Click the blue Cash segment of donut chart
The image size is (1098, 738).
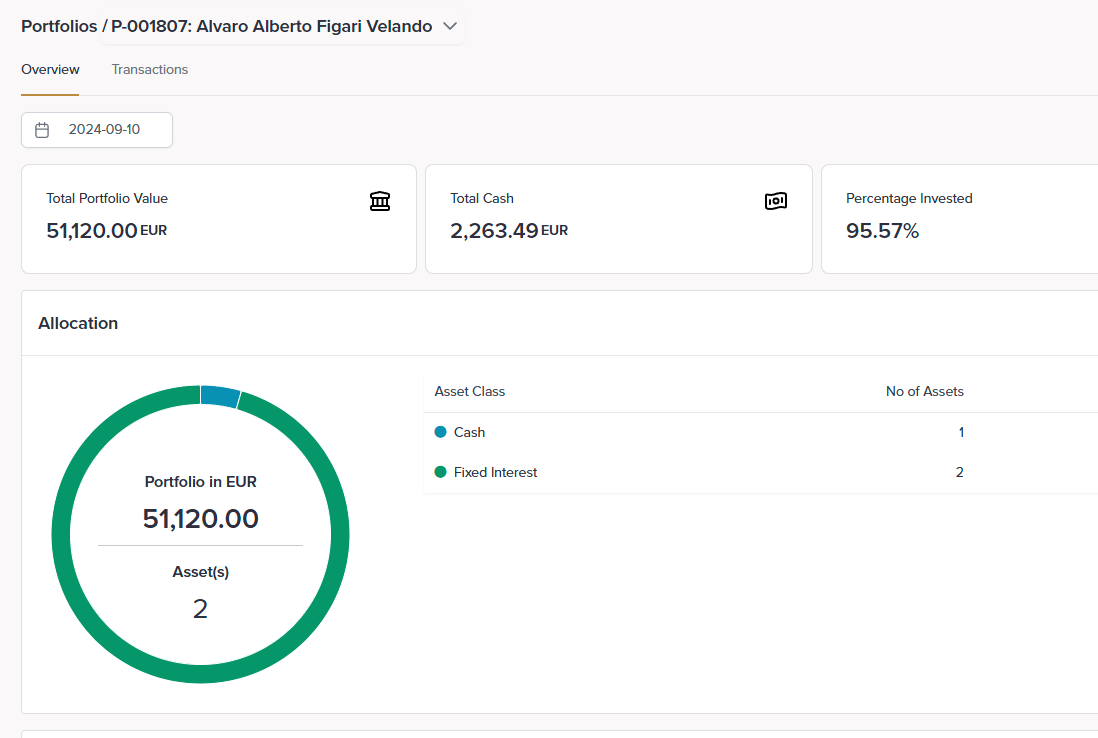220,395
